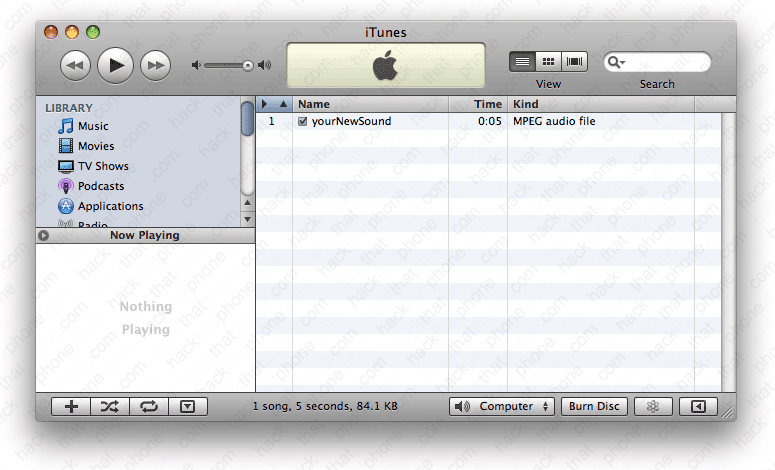775x470 pixels.
Task: Uncheck the yourNewSound song checkbox
Action: pyautogui.click(x=303, y=122)
